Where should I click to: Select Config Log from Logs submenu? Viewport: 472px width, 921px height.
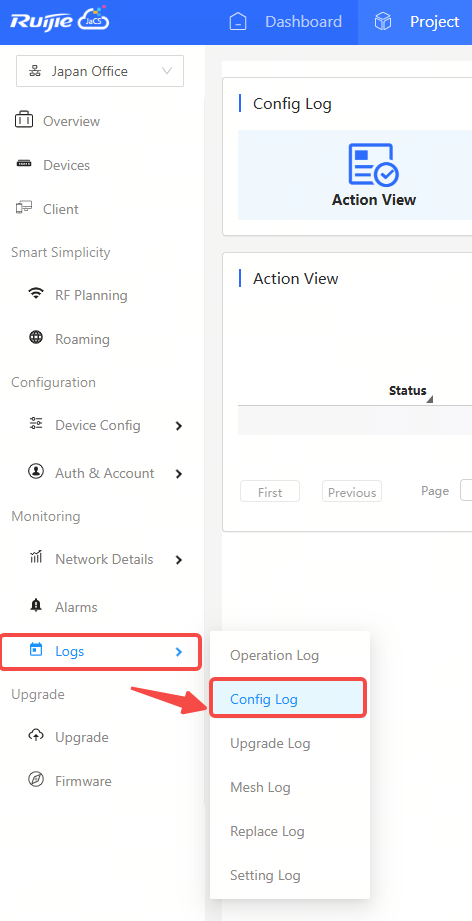pos(288,698)
